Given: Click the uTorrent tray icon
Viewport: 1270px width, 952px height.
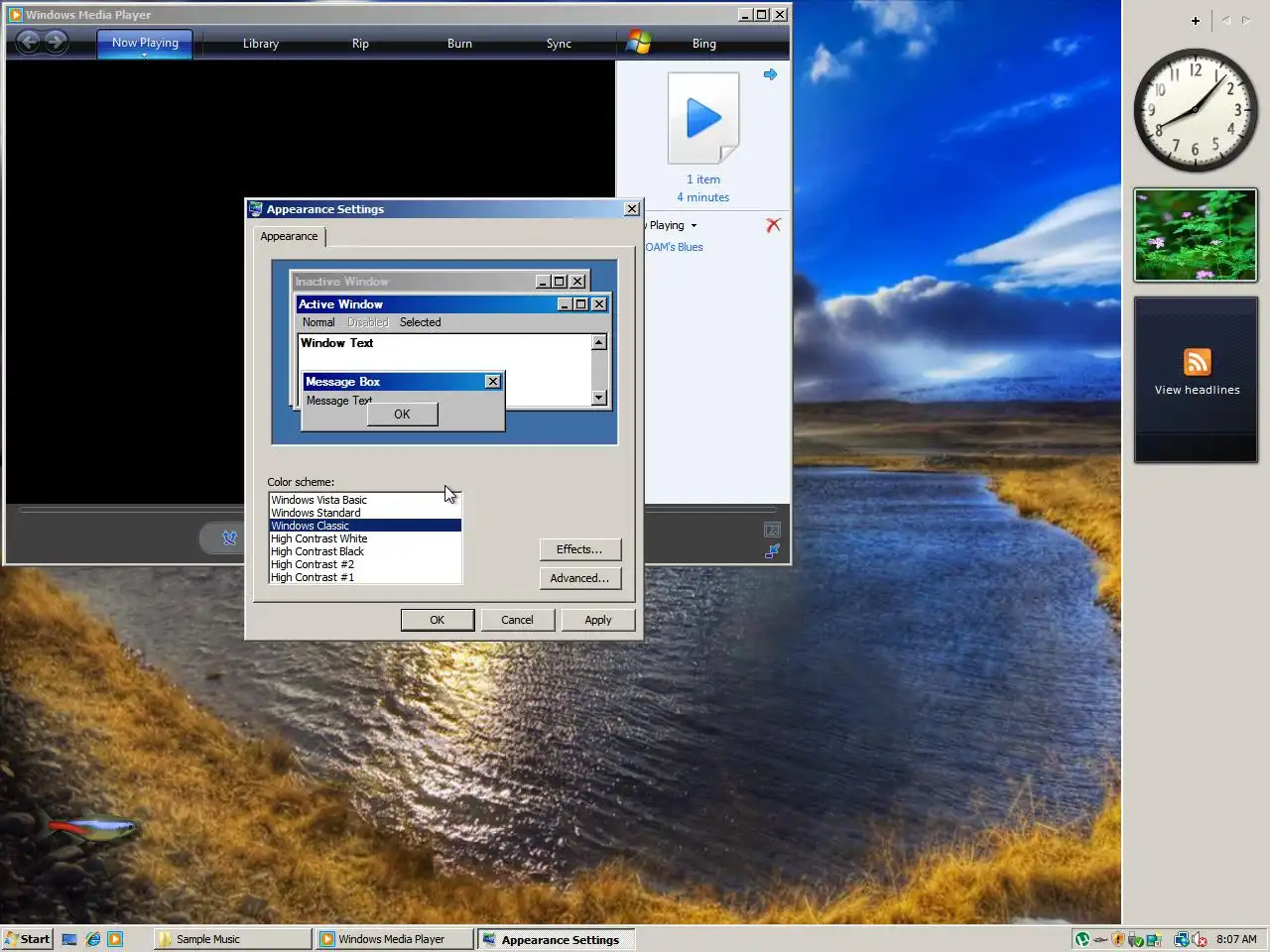Looking at the screenshot, I should tap(1082, 939).
